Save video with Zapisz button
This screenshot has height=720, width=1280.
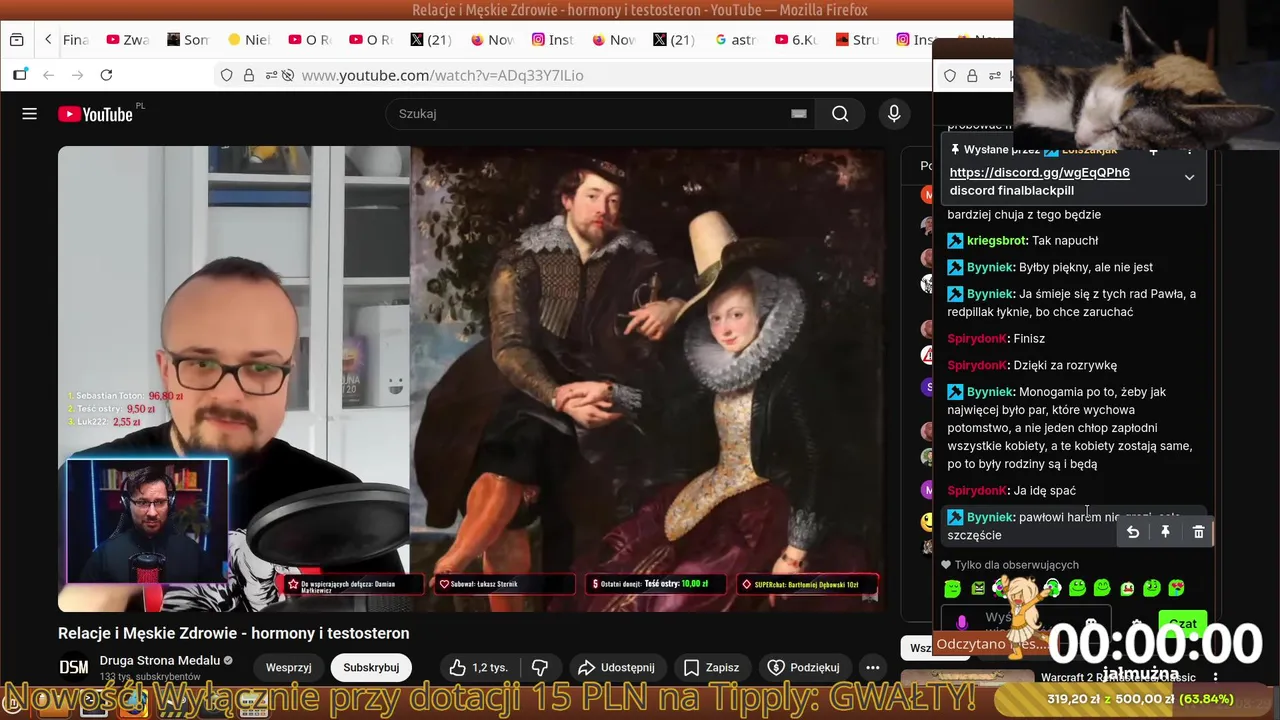coord(711,667)
